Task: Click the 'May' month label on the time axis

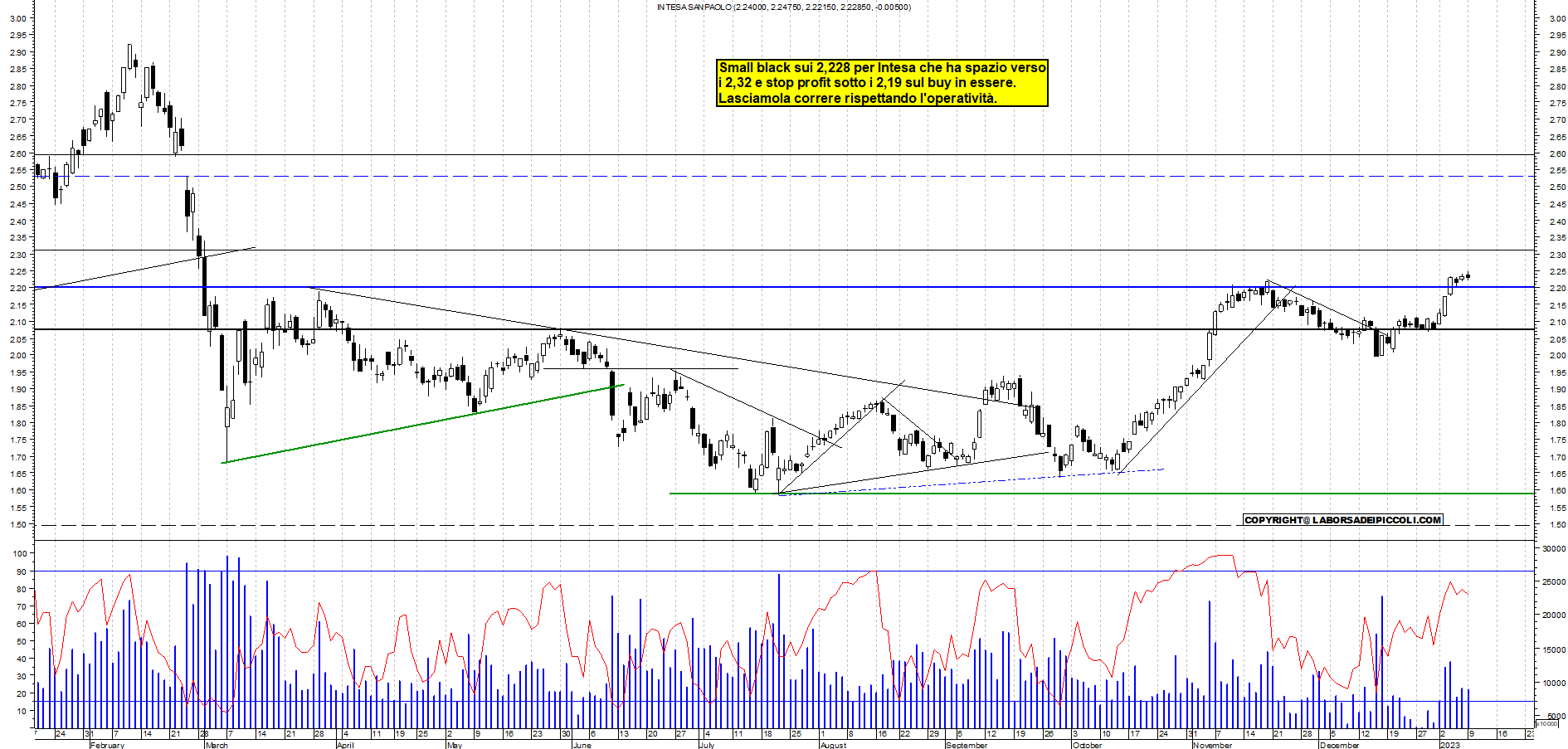Action: tap(455, 745)
